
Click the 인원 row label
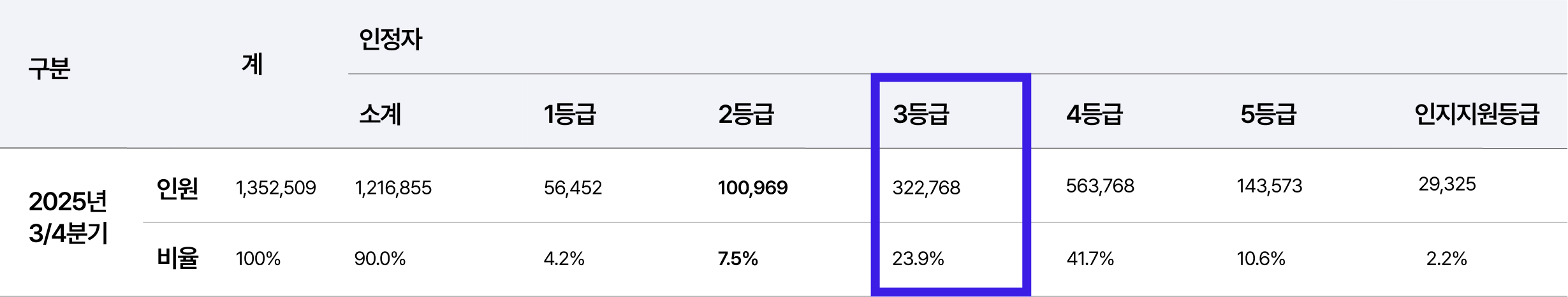click(x=177, y=188)
